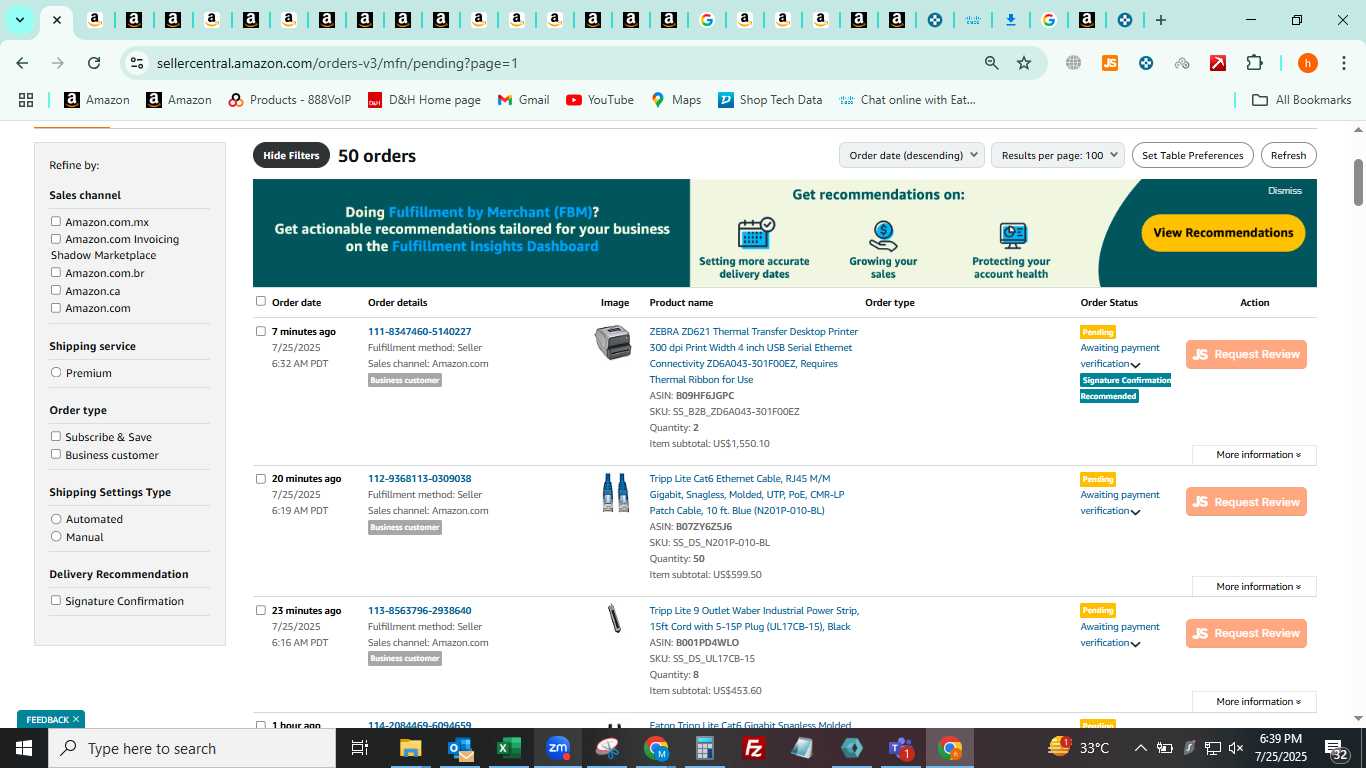Click the Protecting account health icon
The image size is (1366, 768).
coord(1012,236)
